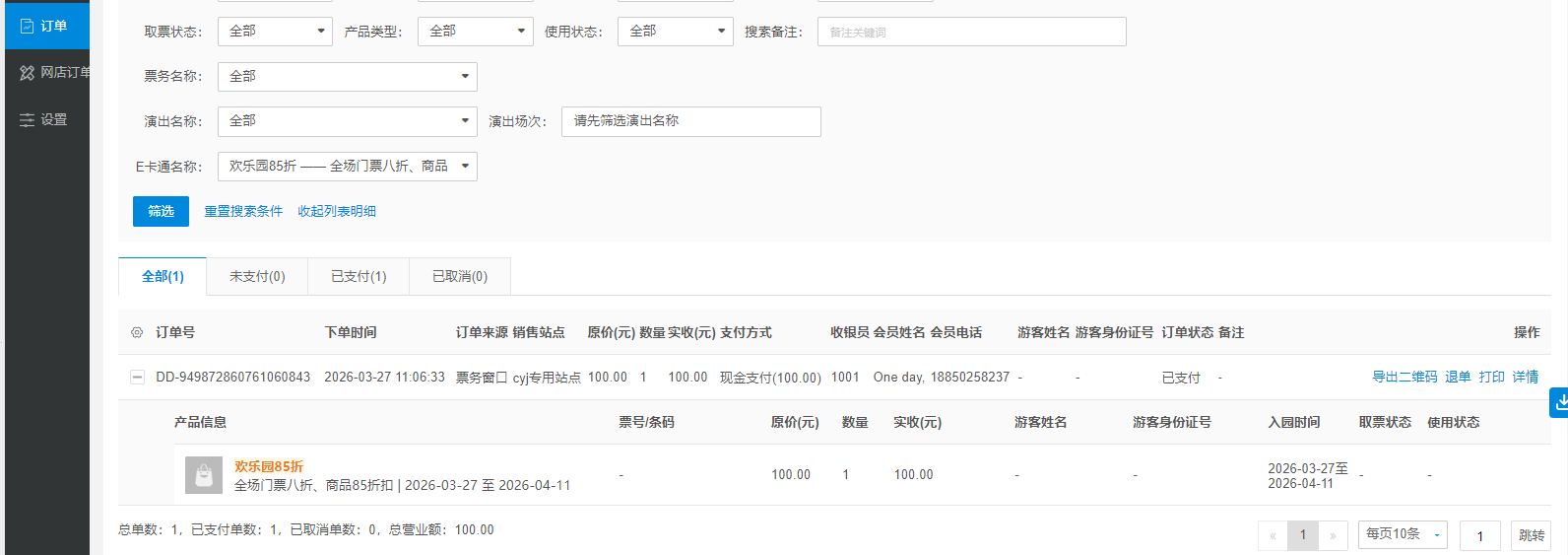Click the 设置 sliders icon

pos(27,120)
